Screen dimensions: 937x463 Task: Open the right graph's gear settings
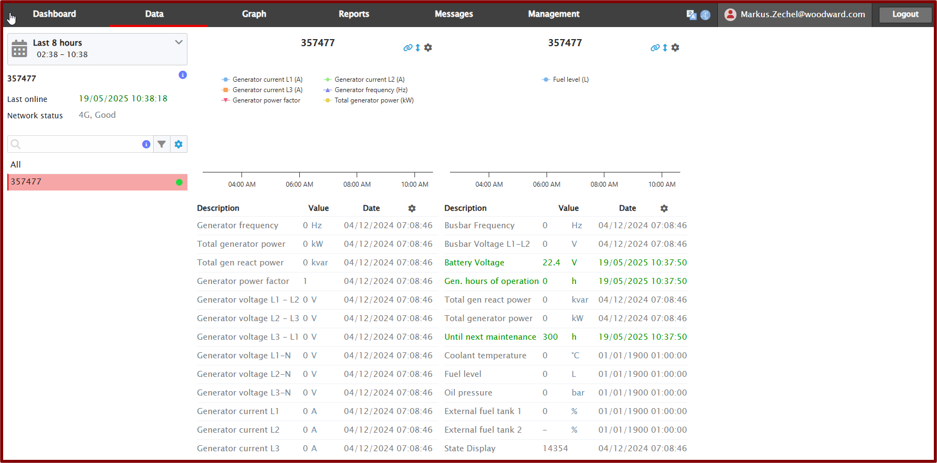pyautogui.click(x=675, y=48)
